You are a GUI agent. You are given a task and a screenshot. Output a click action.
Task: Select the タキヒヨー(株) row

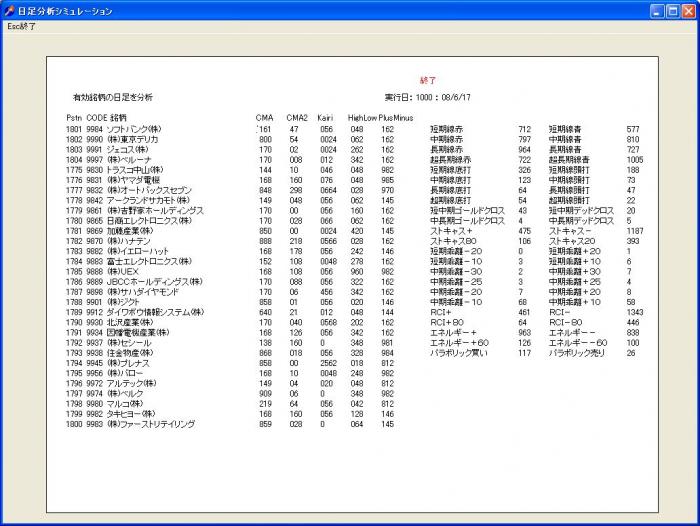click(x=230, y=414)
